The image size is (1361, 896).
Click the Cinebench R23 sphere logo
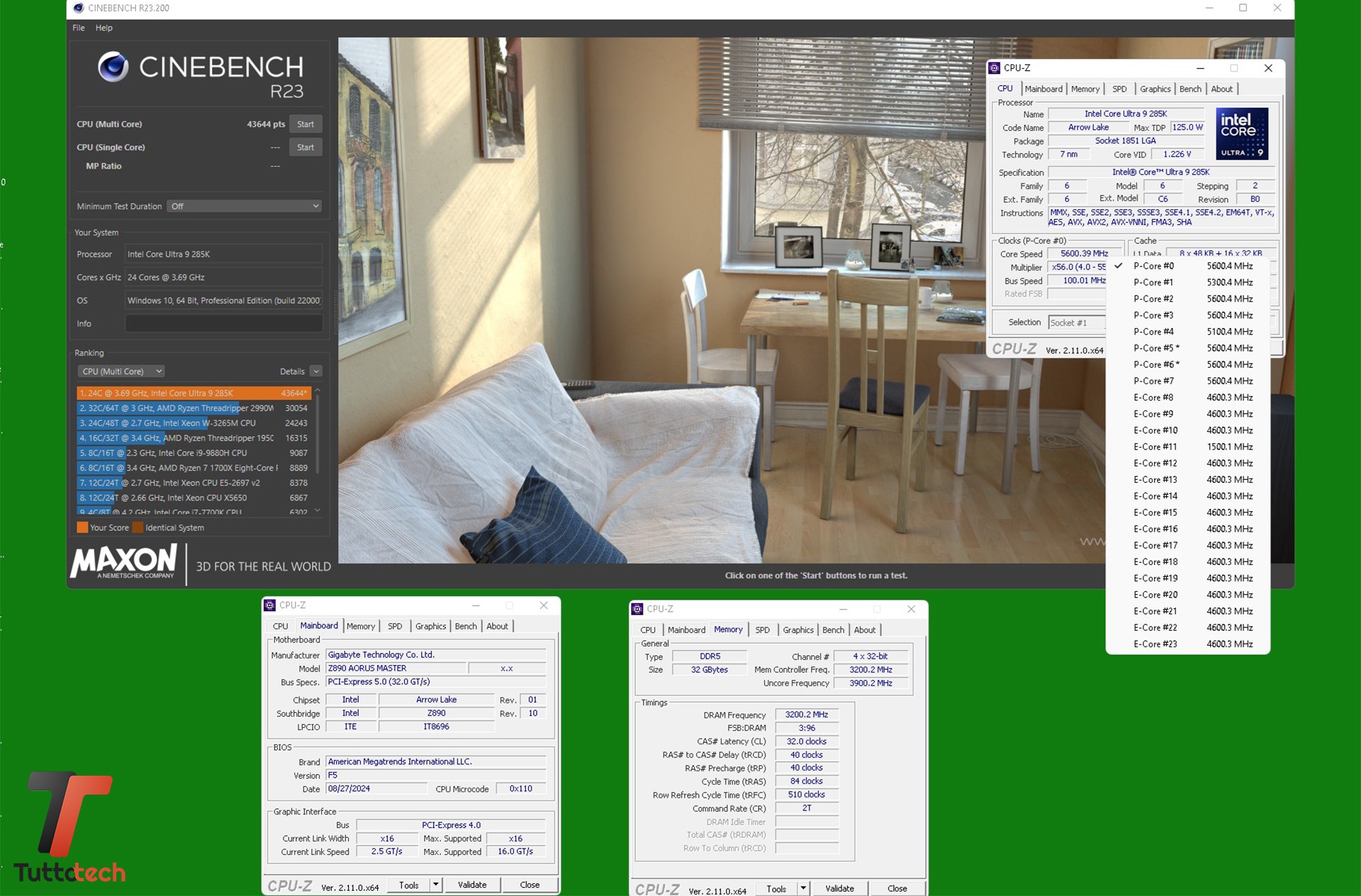click(x=113, y=67)
